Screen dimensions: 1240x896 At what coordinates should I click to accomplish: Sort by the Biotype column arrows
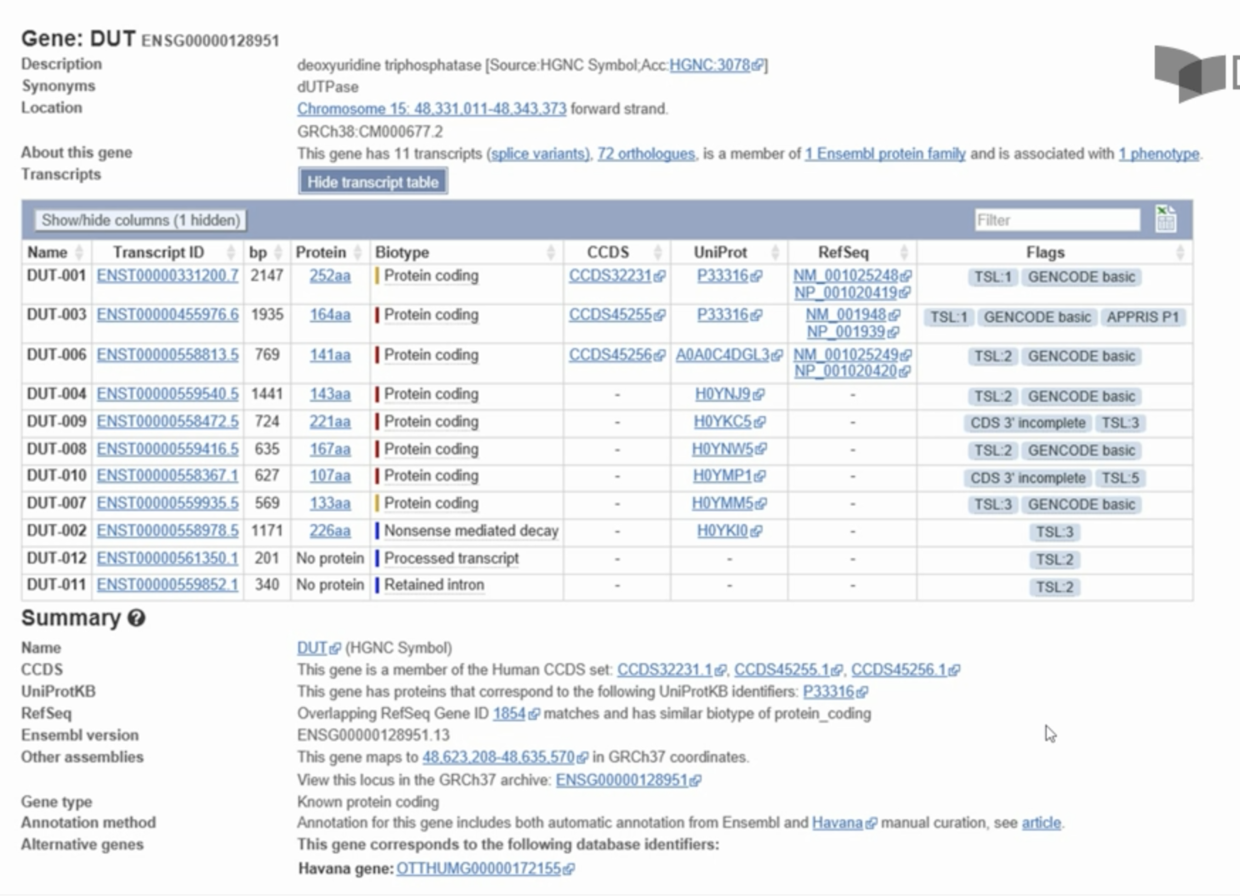pyautogui.click(x=550, y=252)
